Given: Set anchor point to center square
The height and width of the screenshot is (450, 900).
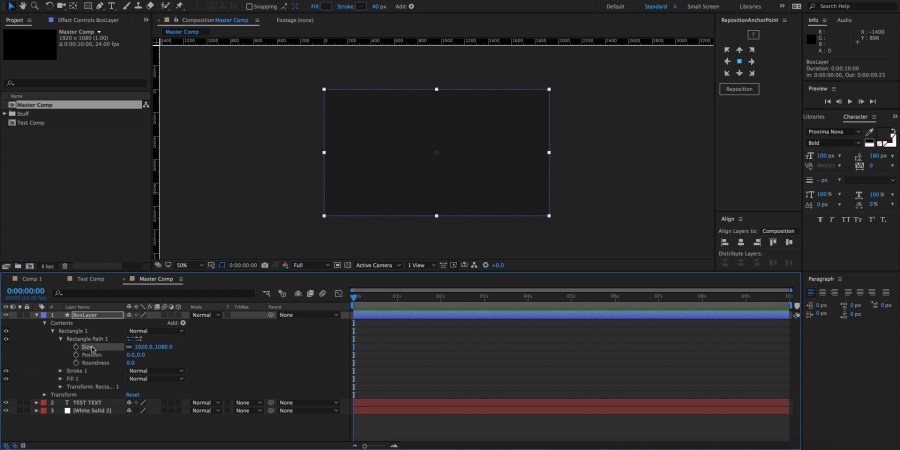Looking at the screenshot, I should (739, 61).
